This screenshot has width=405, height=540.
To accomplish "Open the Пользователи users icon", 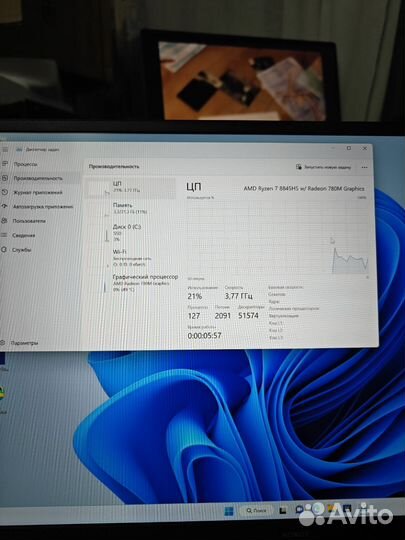I will [x=5, y=221].
